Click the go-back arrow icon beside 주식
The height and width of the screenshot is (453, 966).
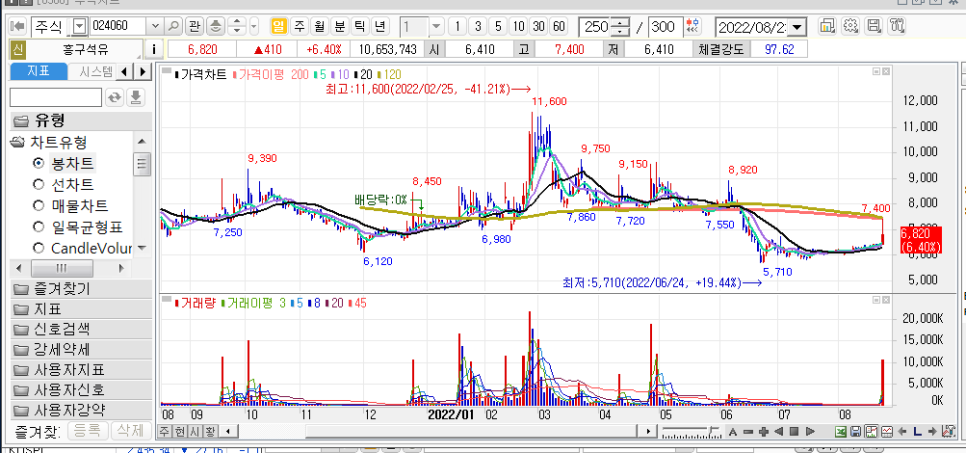coord(18,27)
